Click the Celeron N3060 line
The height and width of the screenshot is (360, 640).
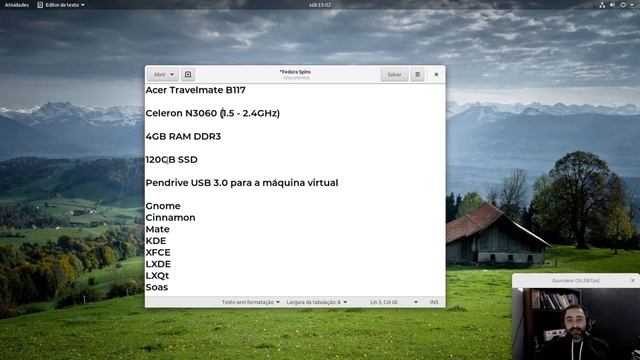click(x=213, y=113)
